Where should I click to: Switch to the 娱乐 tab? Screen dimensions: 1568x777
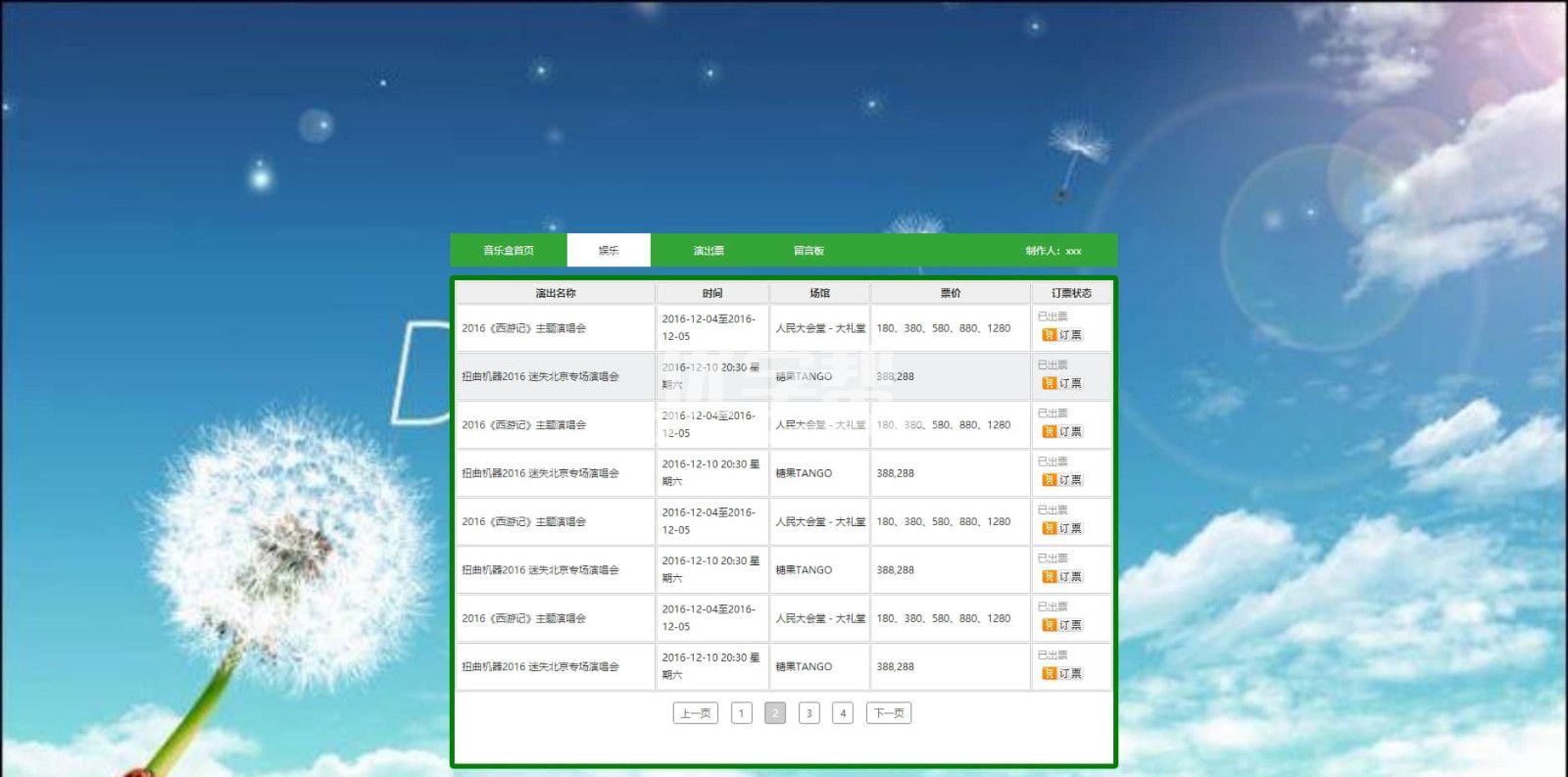click(609, 251)
